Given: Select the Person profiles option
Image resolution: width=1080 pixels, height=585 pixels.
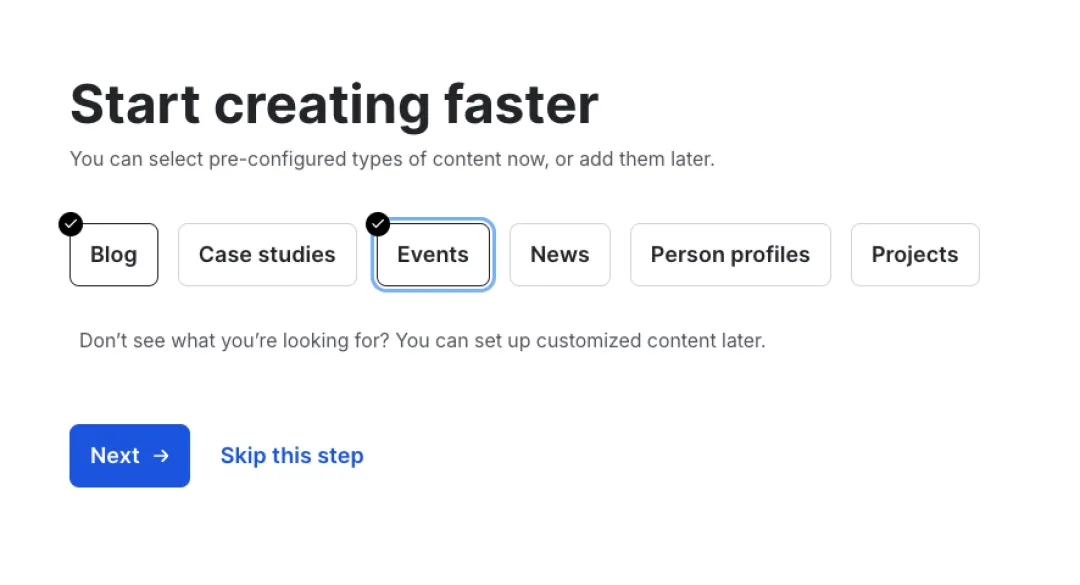Looking at the screenshot, I should coord(730,255).
